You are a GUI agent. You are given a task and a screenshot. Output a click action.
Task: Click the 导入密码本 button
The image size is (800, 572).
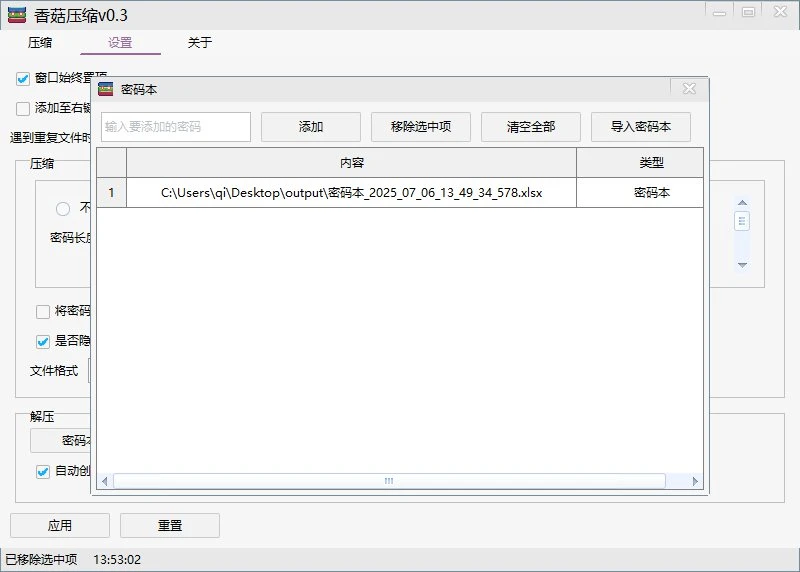pyautogui.click(x=640, y=127)
